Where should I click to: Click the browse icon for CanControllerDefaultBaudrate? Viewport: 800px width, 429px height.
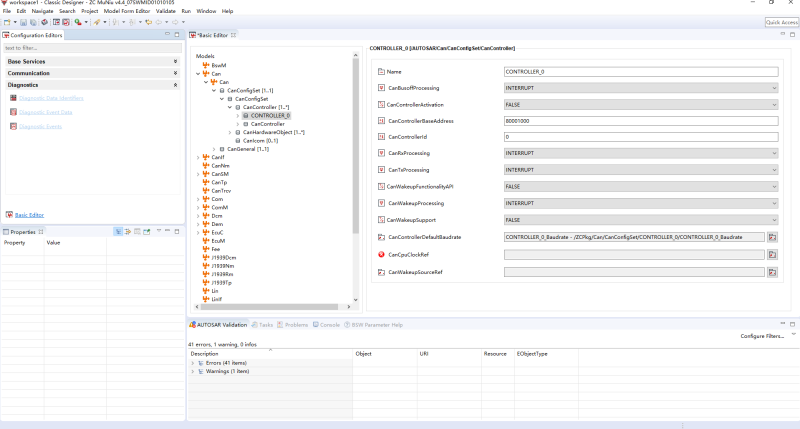click(x=773, y=237)
